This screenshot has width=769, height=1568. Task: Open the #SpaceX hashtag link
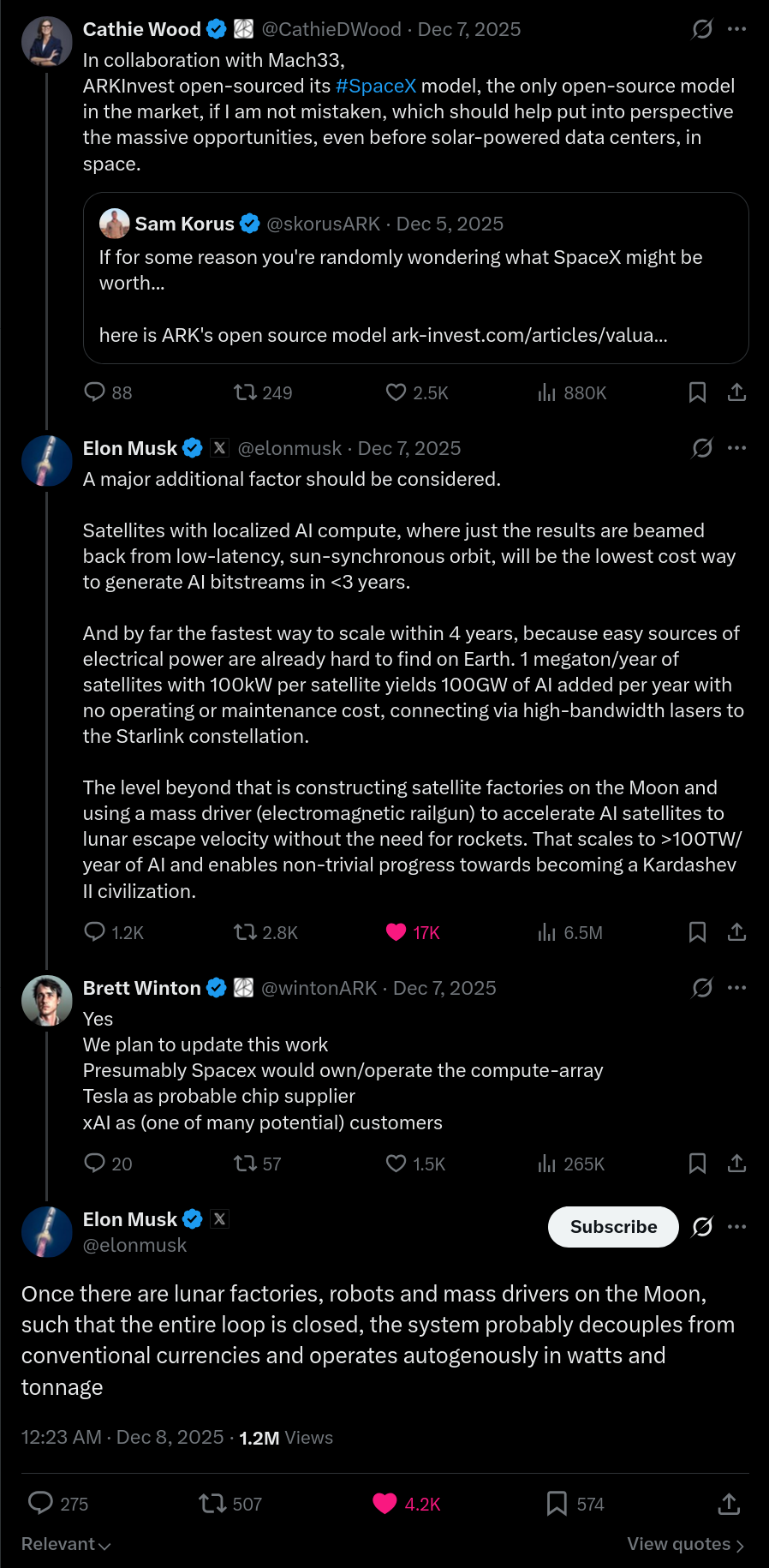point(376,86)
